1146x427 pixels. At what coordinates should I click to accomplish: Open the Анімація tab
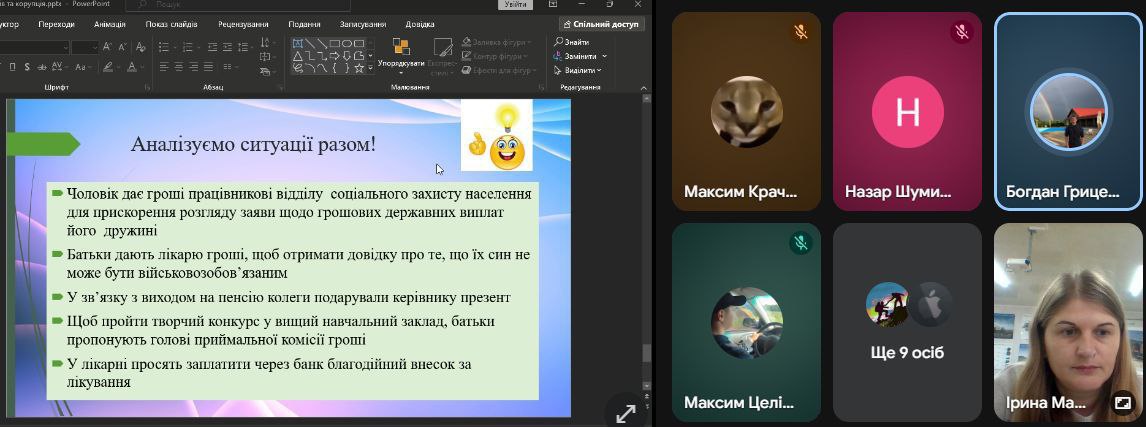[x=110, y=24]
